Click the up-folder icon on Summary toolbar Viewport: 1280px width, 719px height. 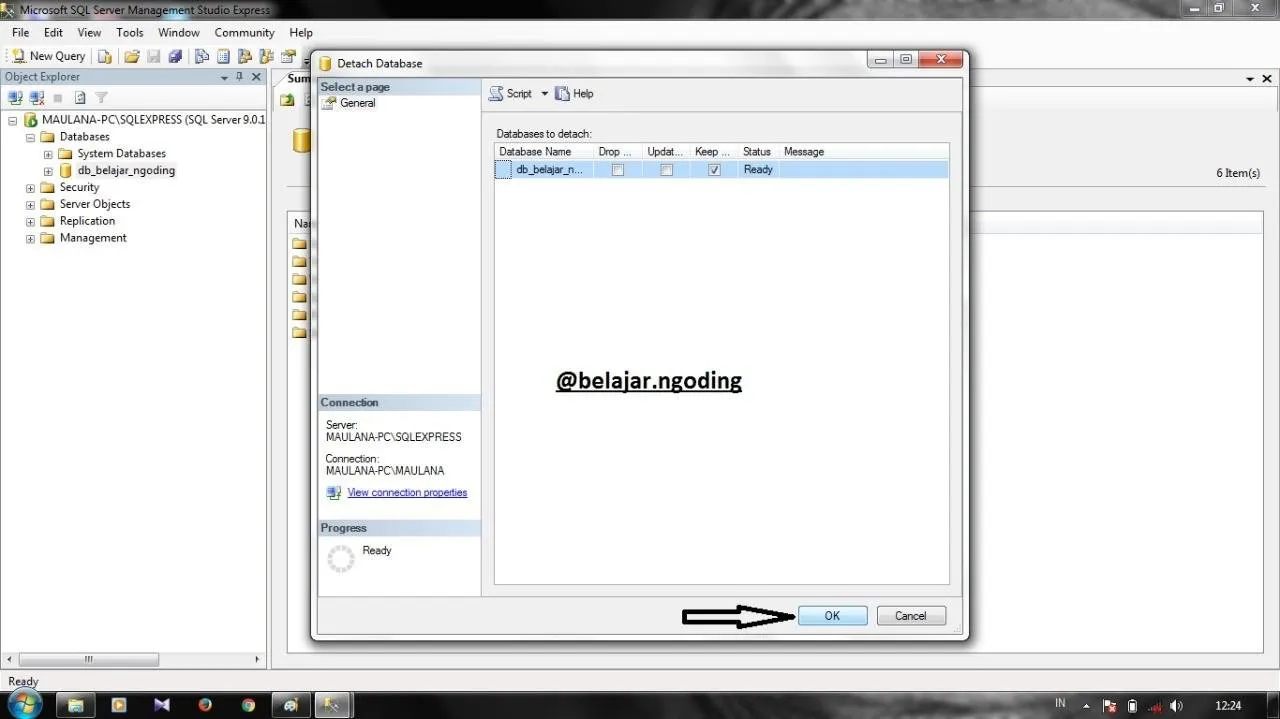point(288,99)
